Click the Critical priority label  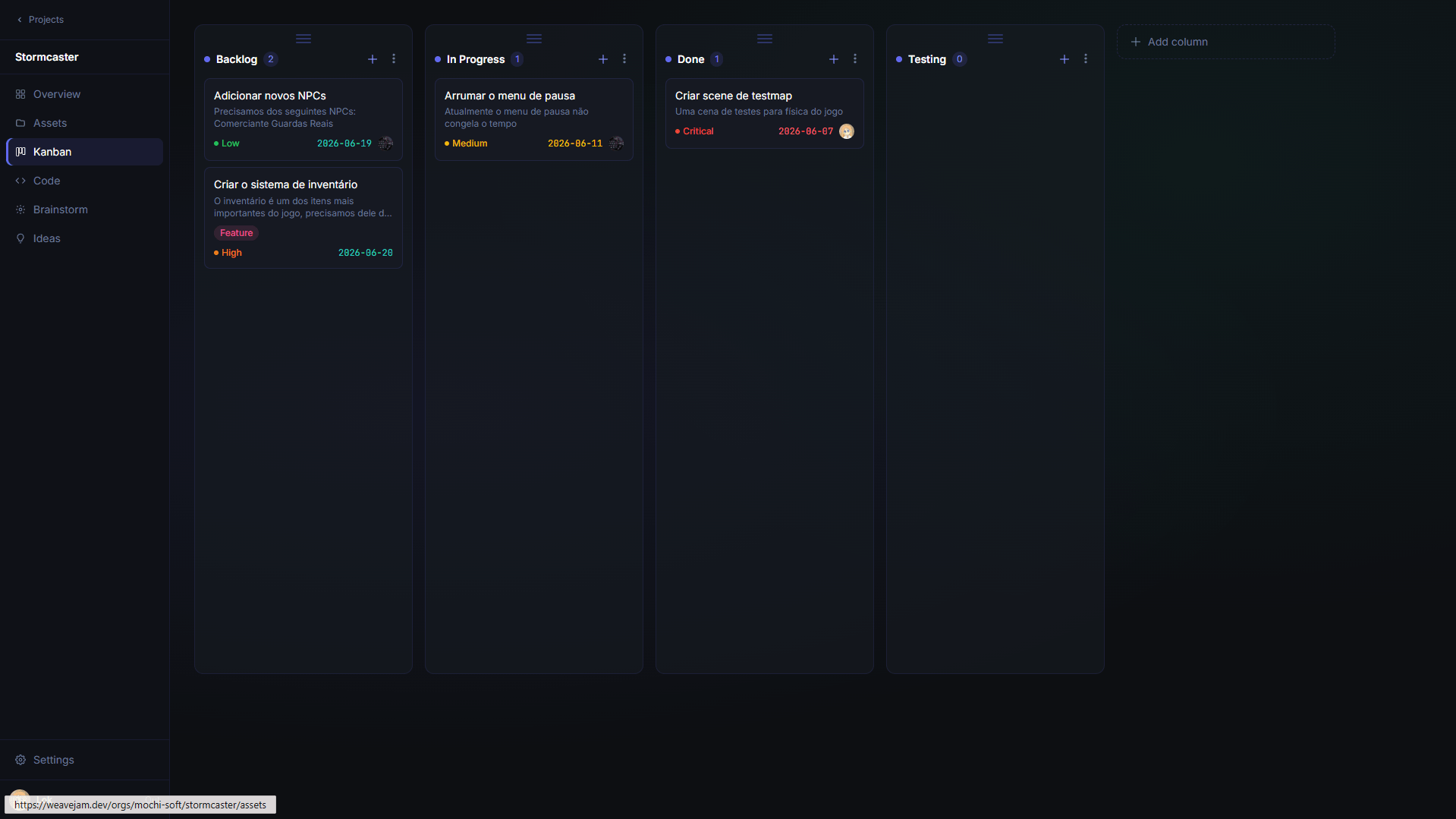coord(694,131)
